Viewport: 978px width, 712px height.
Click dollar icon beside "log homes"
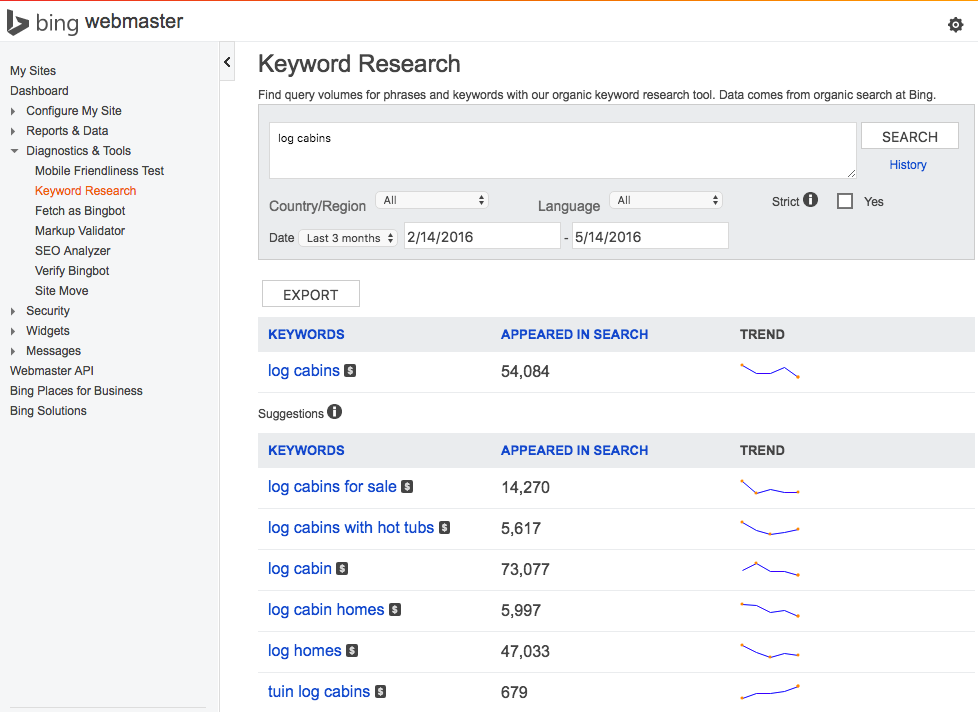tap(351, 651)
